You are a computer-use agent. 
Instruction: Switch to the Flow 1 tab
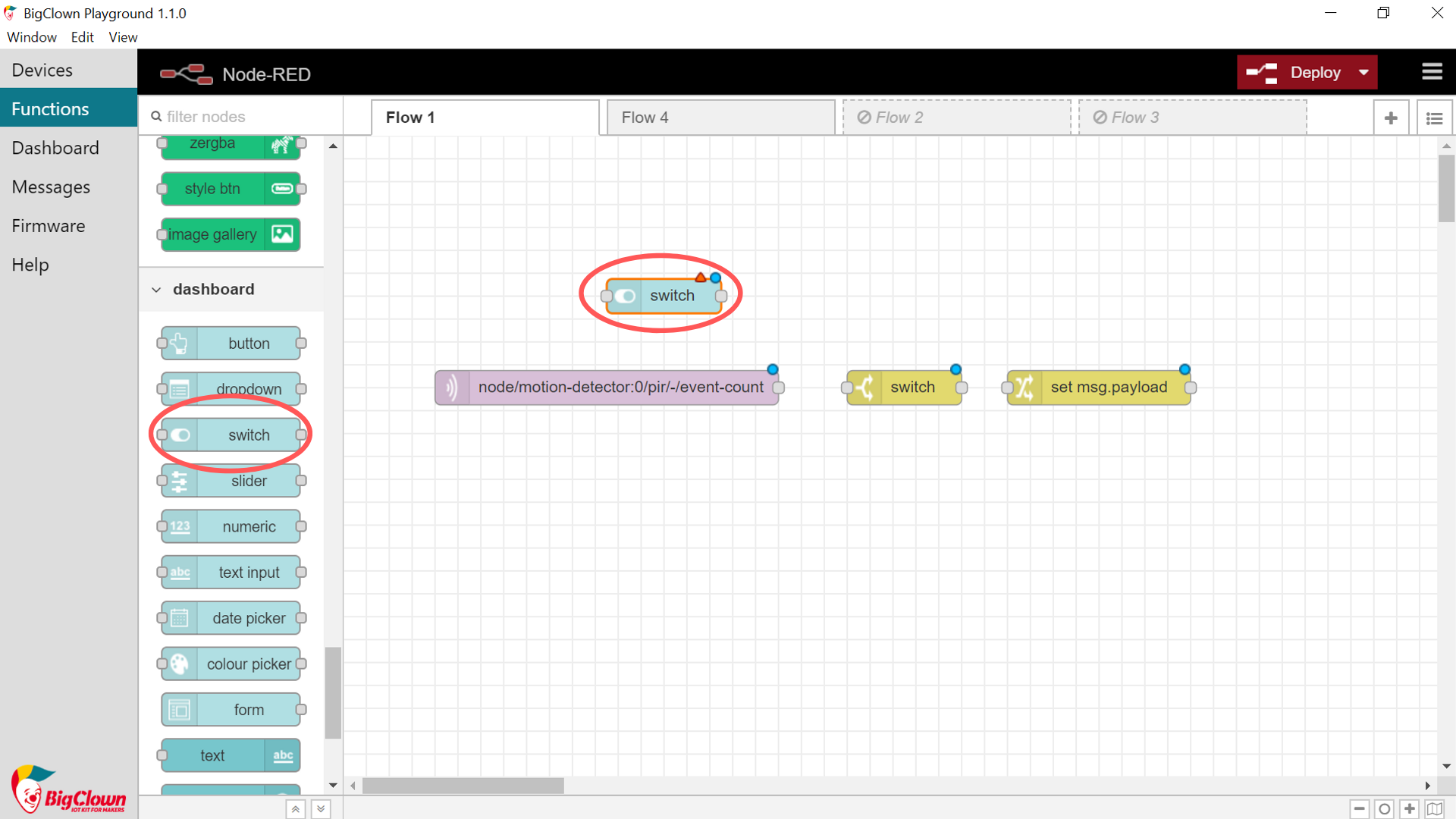pos(485,118)
